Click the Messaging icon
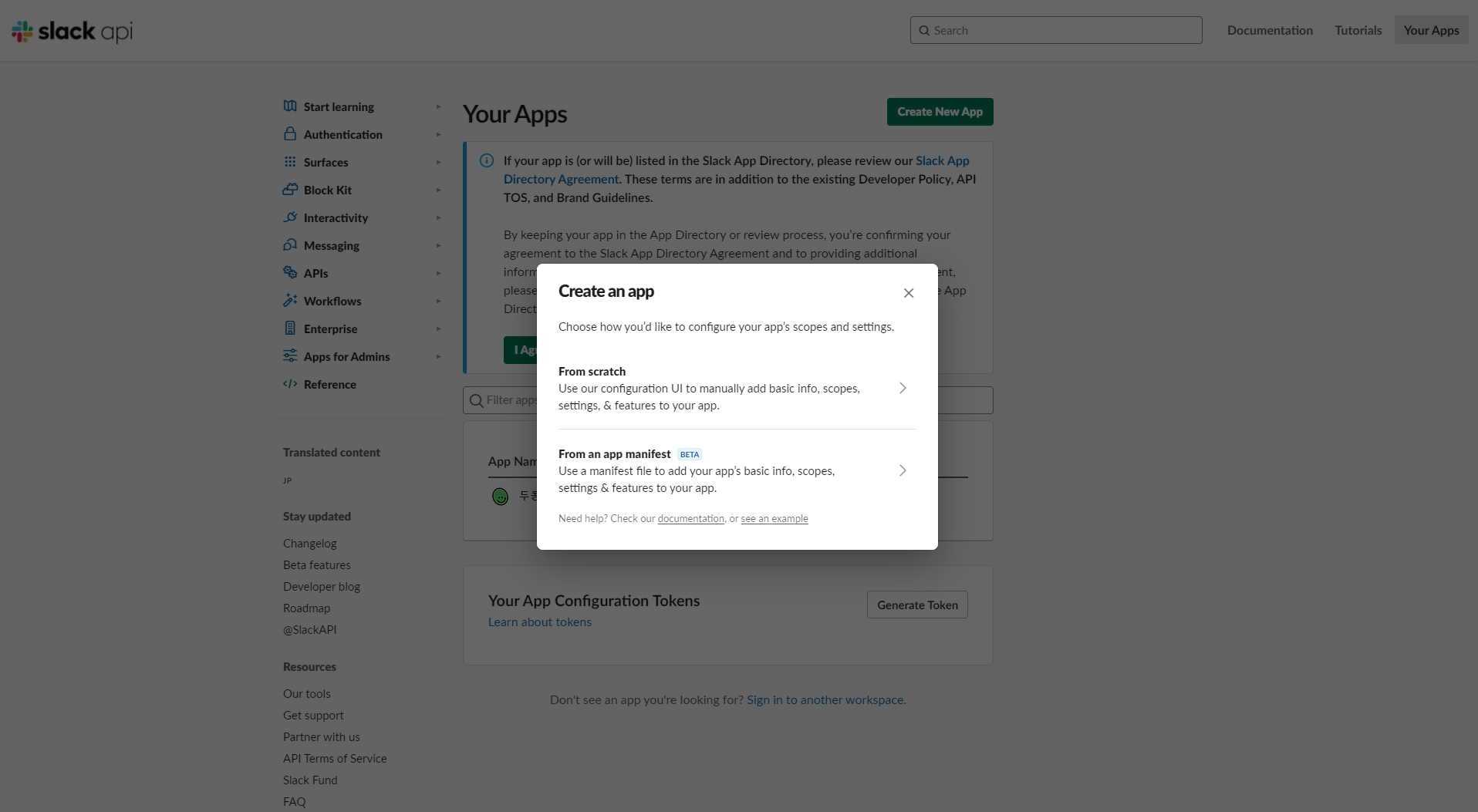This screenshot has height=812, width=1478. pos(290,245)
